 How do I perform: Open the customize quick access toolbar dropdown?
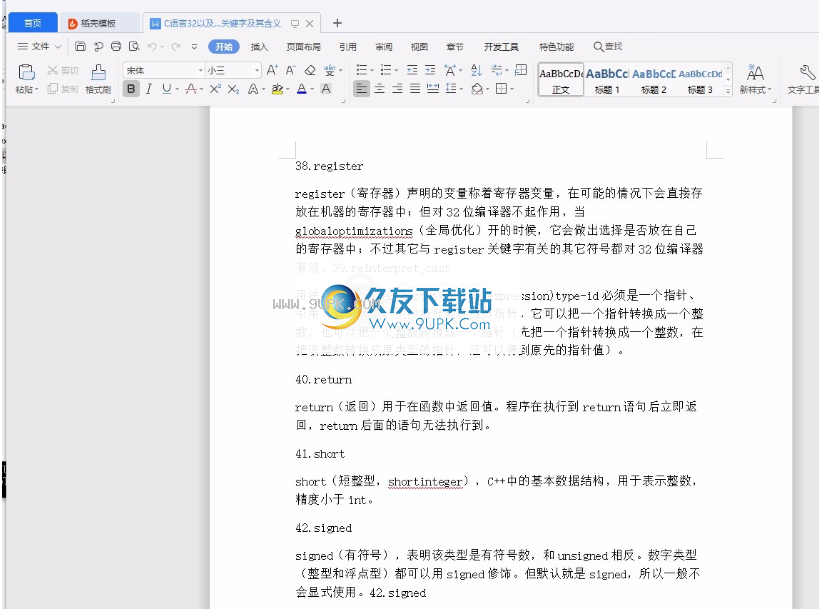(x=194, y=46)
